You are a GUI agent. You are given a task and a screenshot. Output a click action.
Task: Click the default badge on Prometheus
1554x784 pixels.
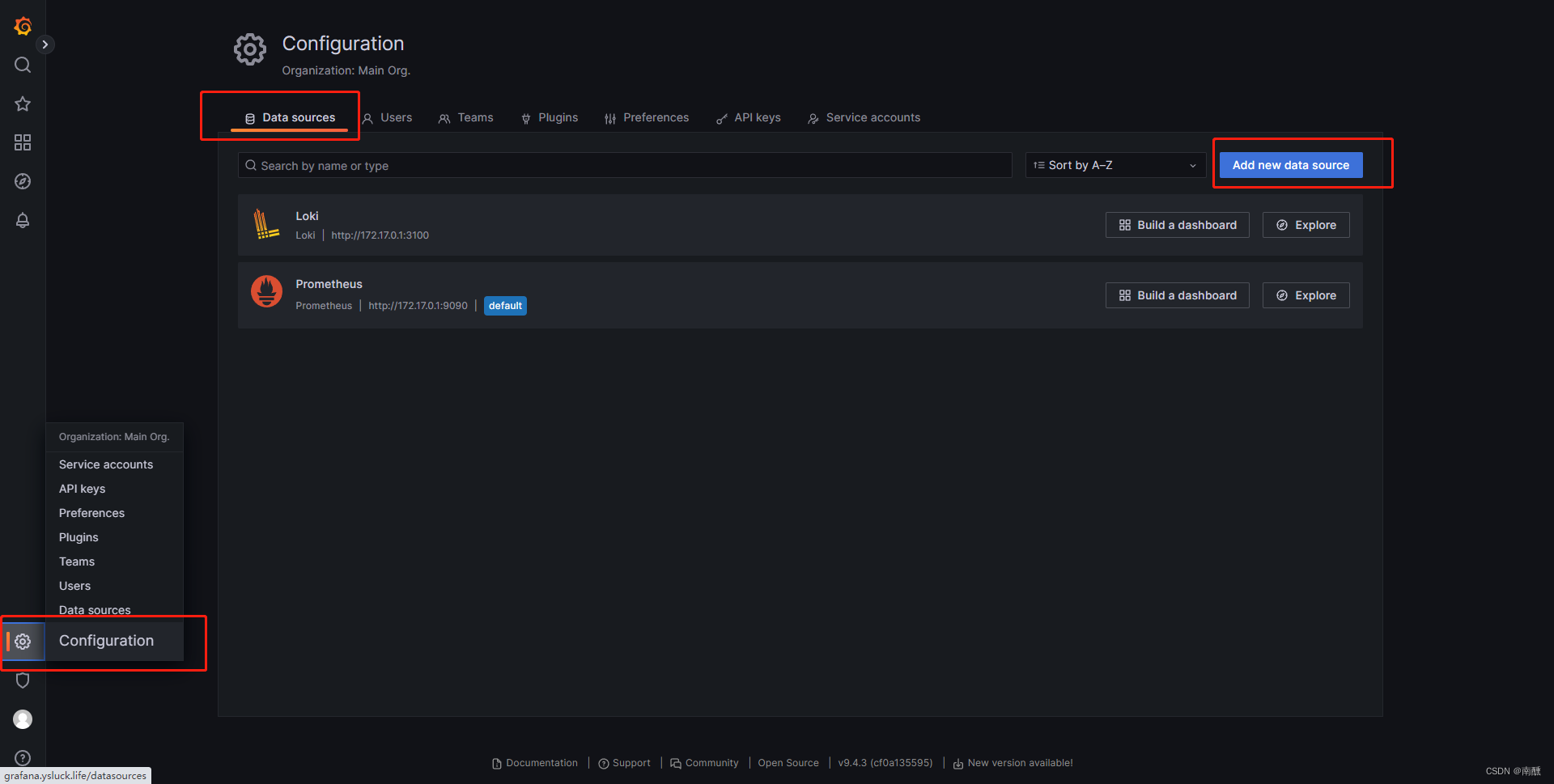coord(505,306)
